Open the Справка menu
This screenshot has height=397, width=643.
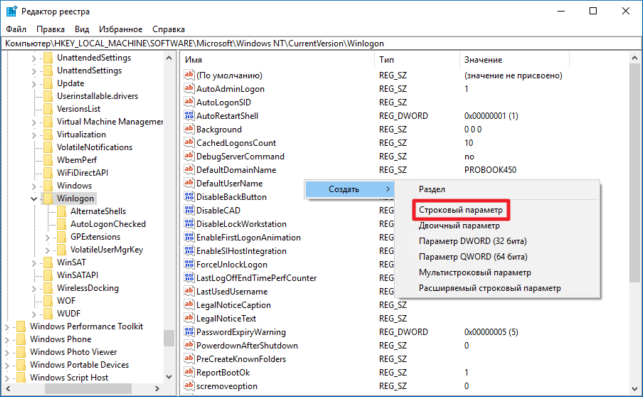(x=169, y=29)
